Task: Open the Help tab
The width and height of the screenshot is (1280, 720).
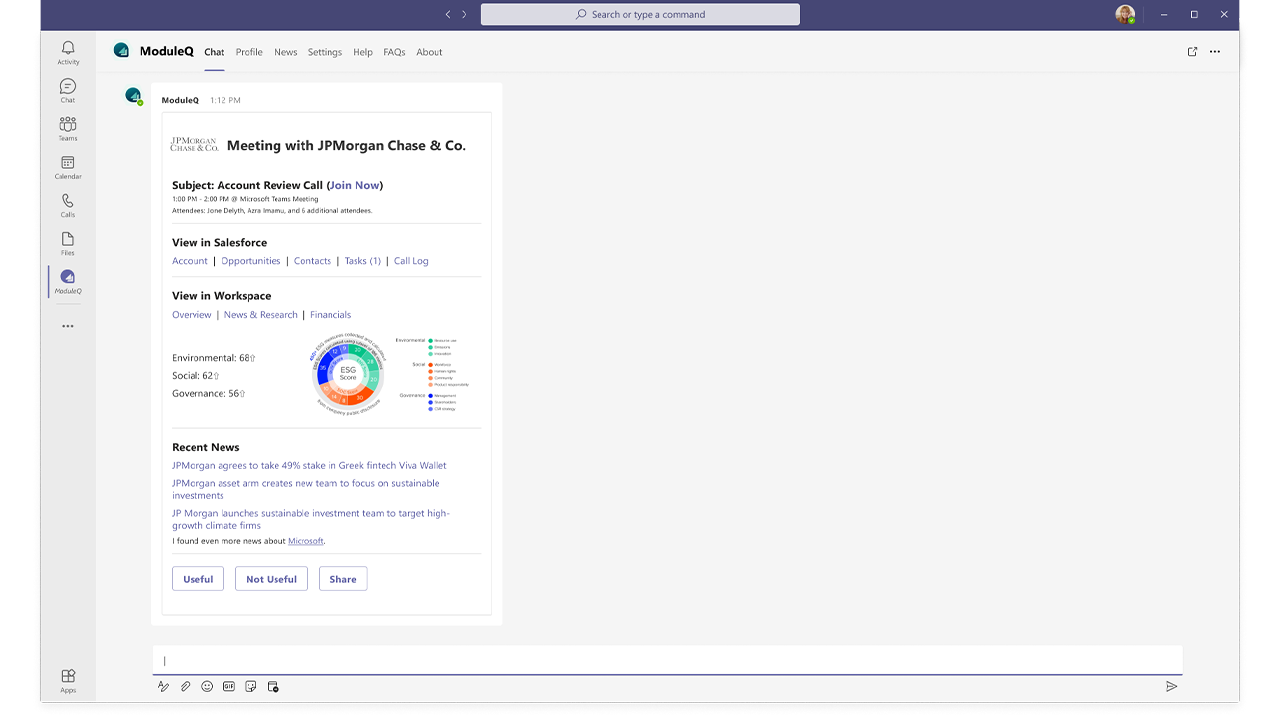Action: (363, 52)
